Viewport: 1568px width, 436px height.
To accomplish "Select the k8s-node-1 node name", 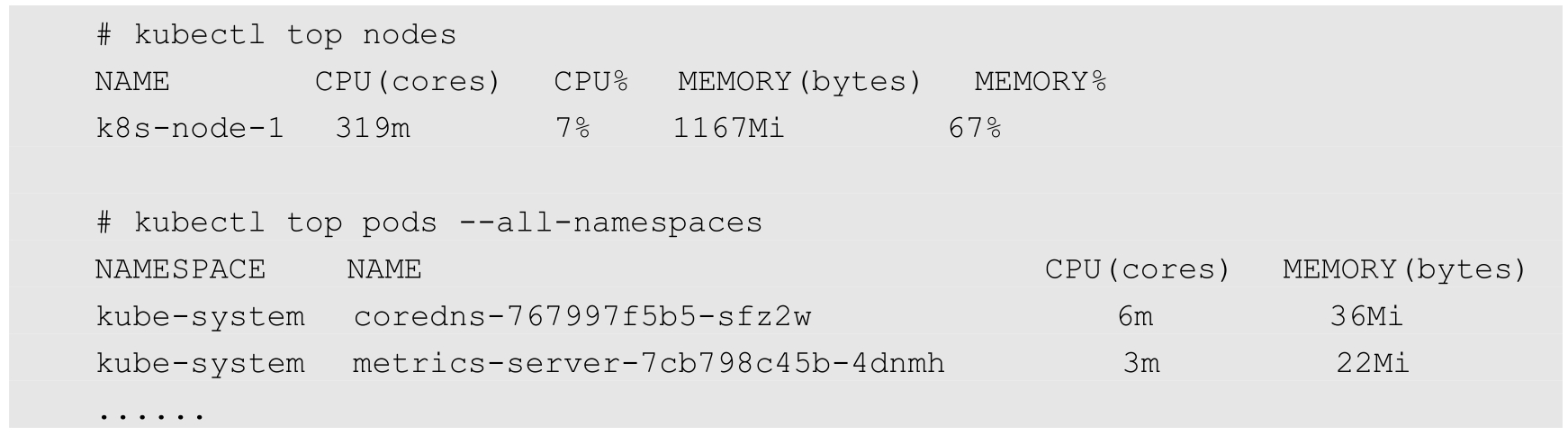I will [190, 129].
